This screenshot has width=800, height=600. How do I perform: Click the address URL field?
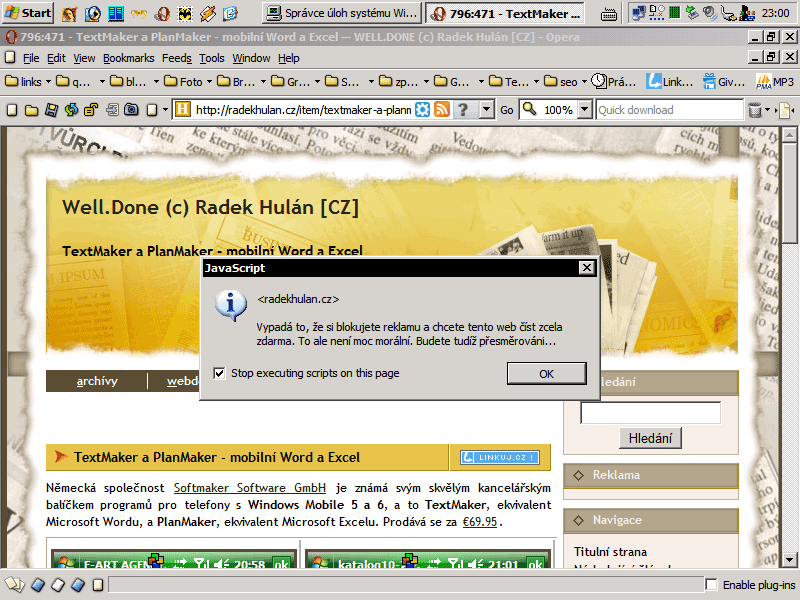pyautogui.click(x=303, y=110)
